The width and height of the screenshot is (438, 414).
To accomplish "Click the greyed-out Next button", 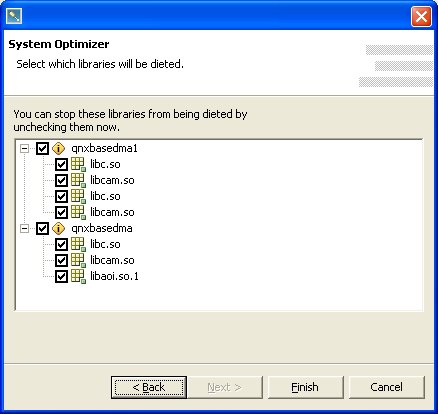I will pyautogui.click(x=225, y=387).
